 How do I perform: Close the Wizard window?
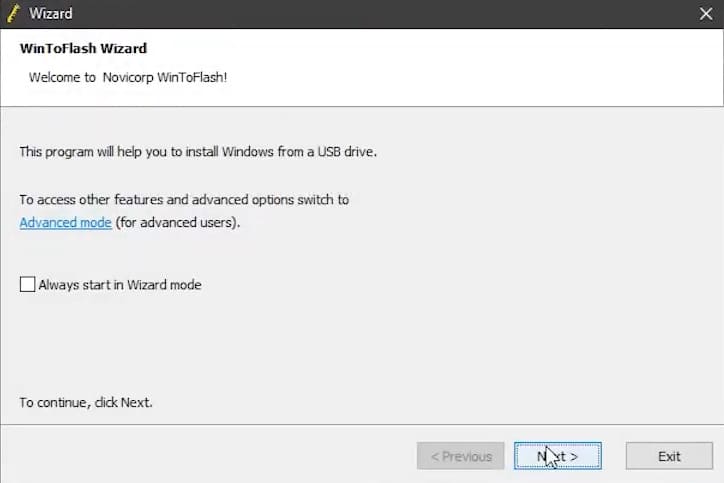click(x=704, y=14)
